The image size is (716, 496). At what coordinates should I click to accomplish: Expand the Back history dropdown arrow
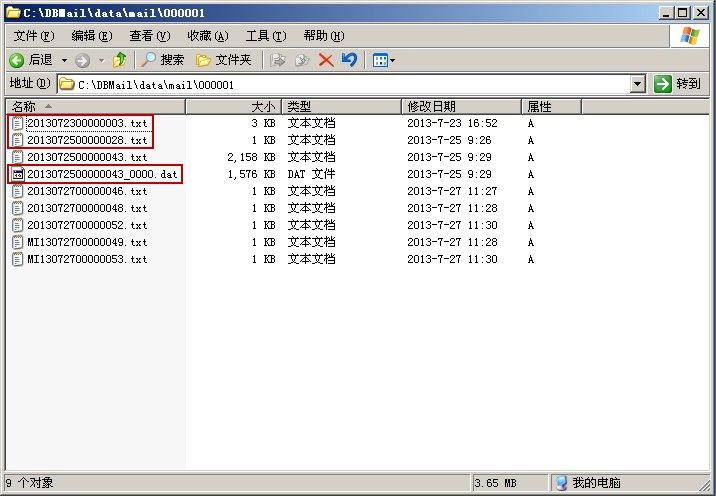tap(64, 60)
